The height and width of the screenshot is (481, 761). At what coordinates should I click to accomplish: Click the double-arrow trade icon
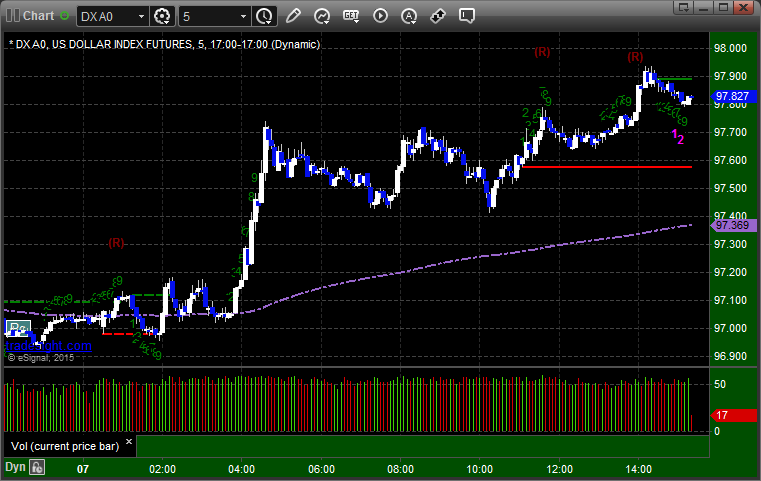[438, 17]
